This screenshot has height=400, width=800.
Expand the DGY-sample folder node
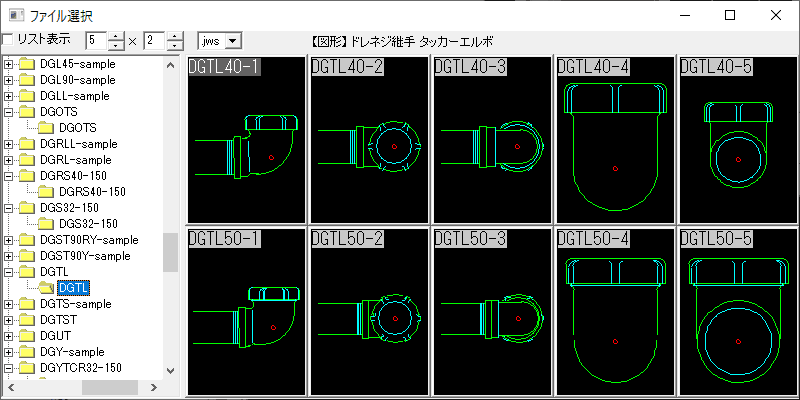click(x=9, y=352)
